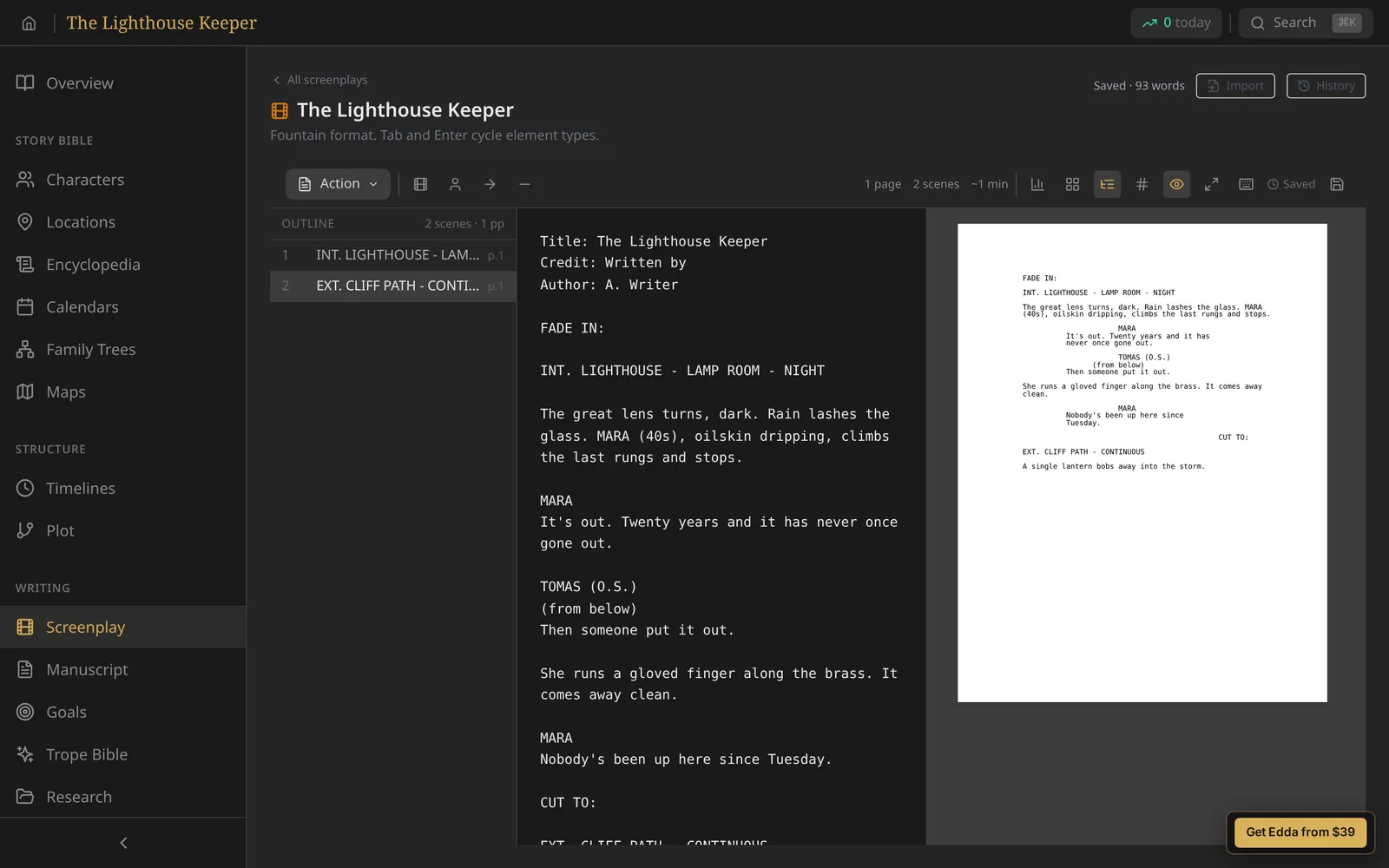Open Manuscript in the sidebar
Image resolution: width=1389 pixels, height=868 pixels.
pos(123,670)
